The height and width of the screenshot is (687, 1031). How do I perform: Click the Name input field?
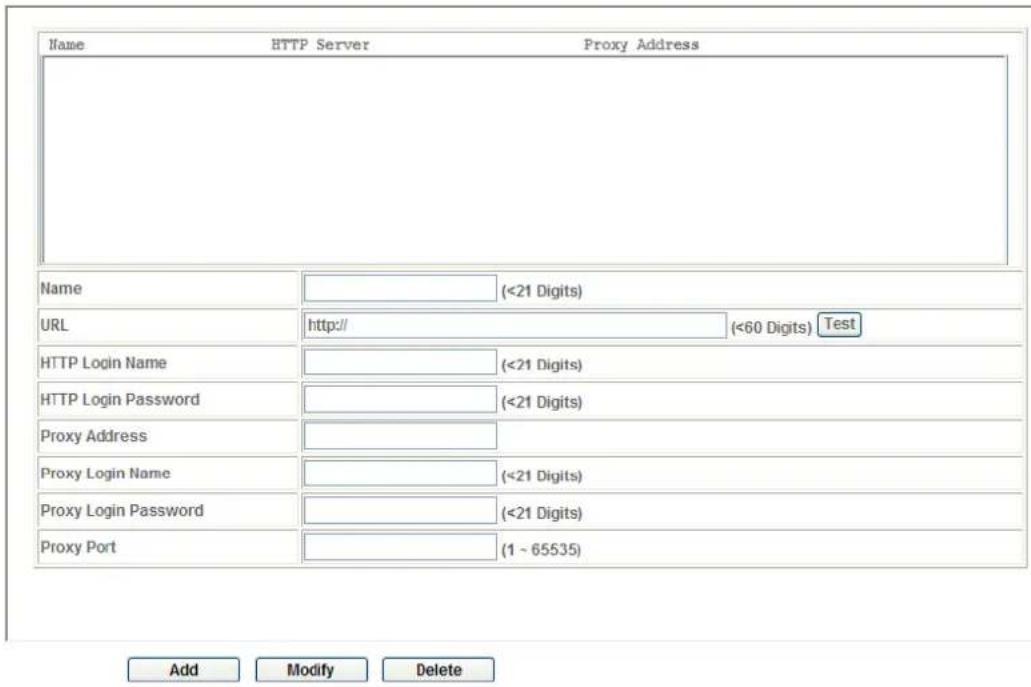(400, 289)
